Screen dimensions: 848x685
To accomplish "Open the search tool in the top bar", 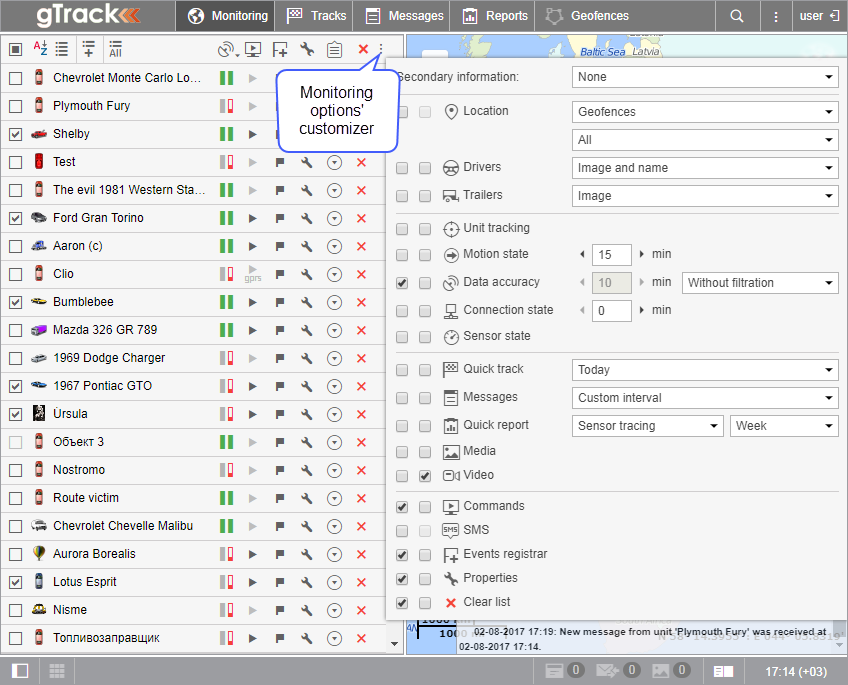I will tap(736, 16).
